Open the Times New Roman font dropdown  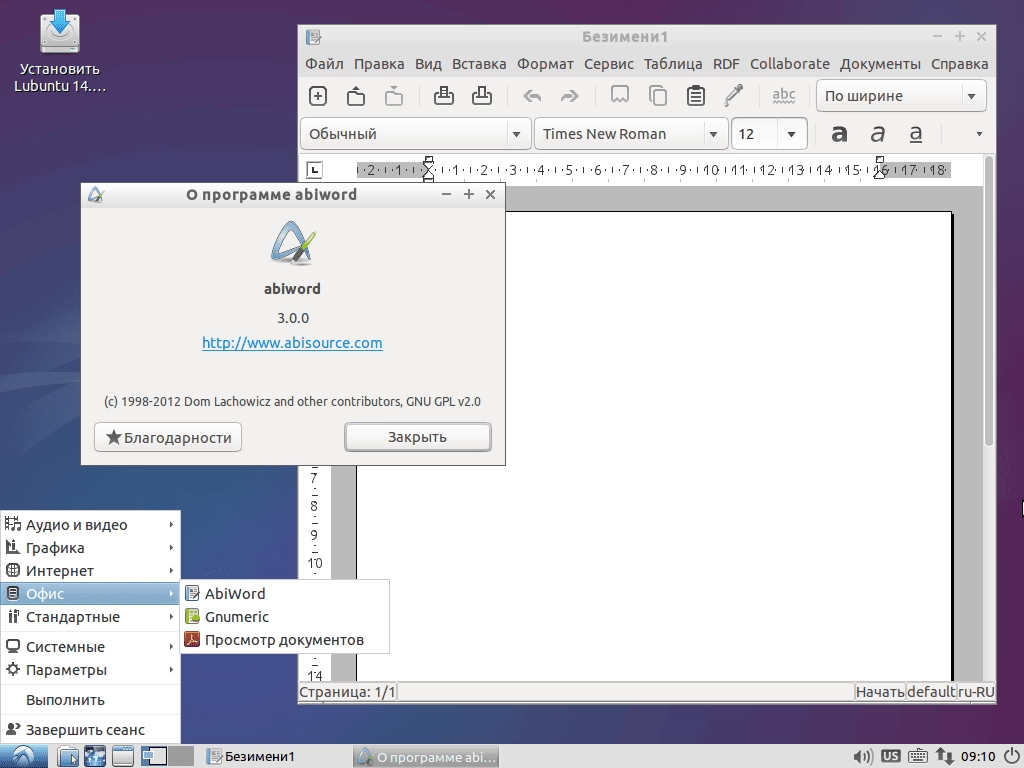(631, 134)
